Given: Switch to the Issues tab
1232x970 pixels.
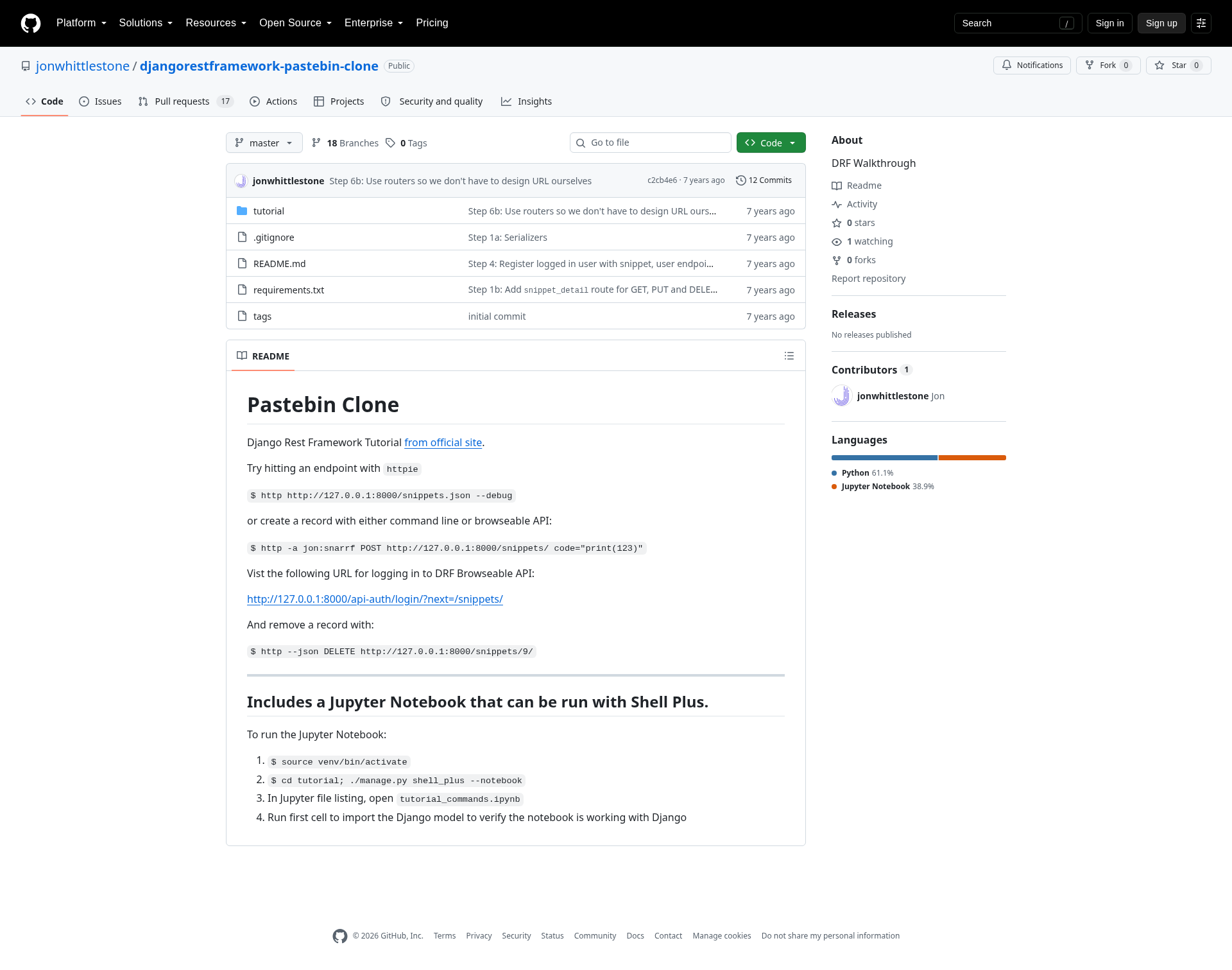Looking at the screenshot, I should tap(100, 101).
